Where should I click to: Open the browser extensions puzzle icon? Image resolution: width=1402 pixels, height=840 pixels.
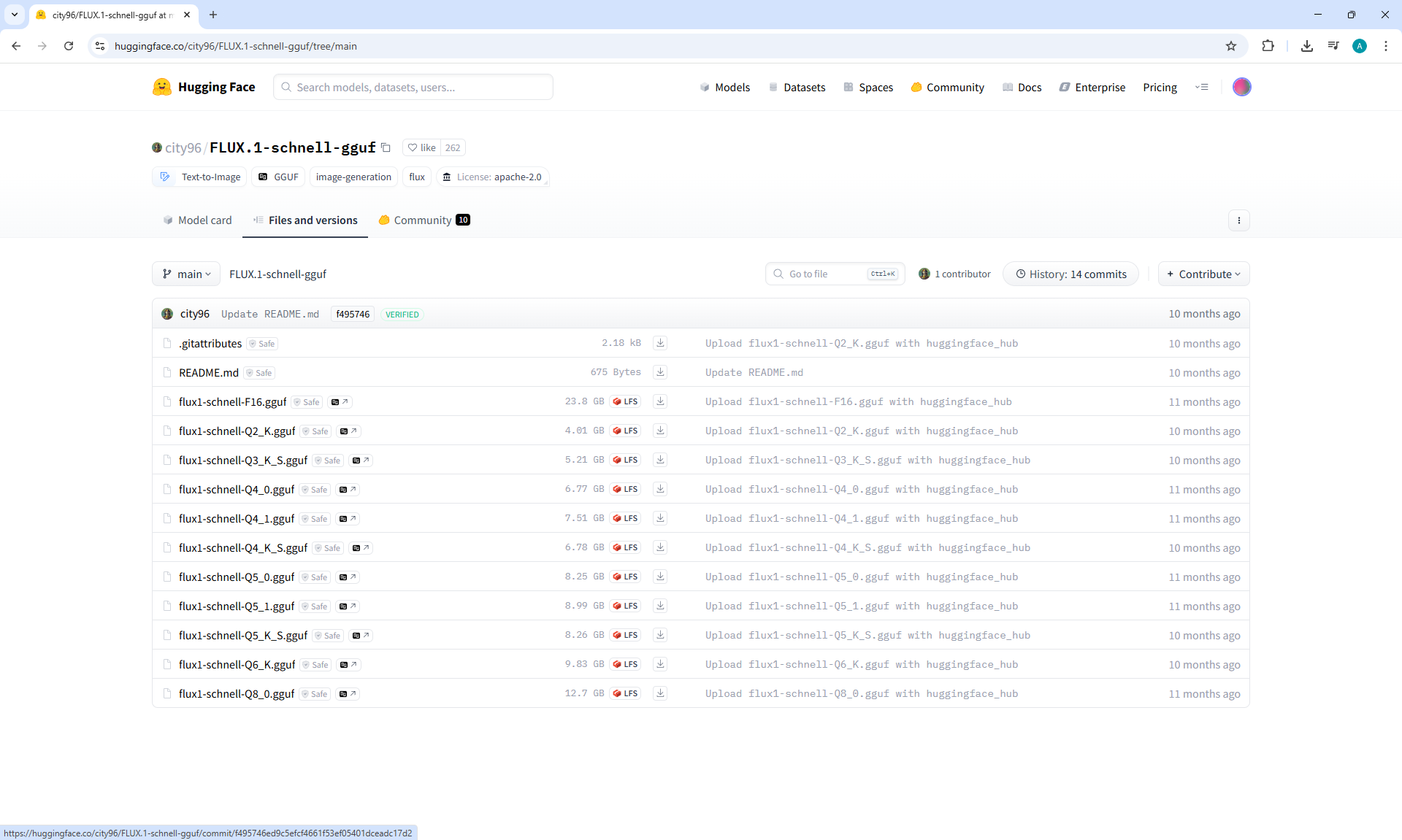[x=1268, y=46]
